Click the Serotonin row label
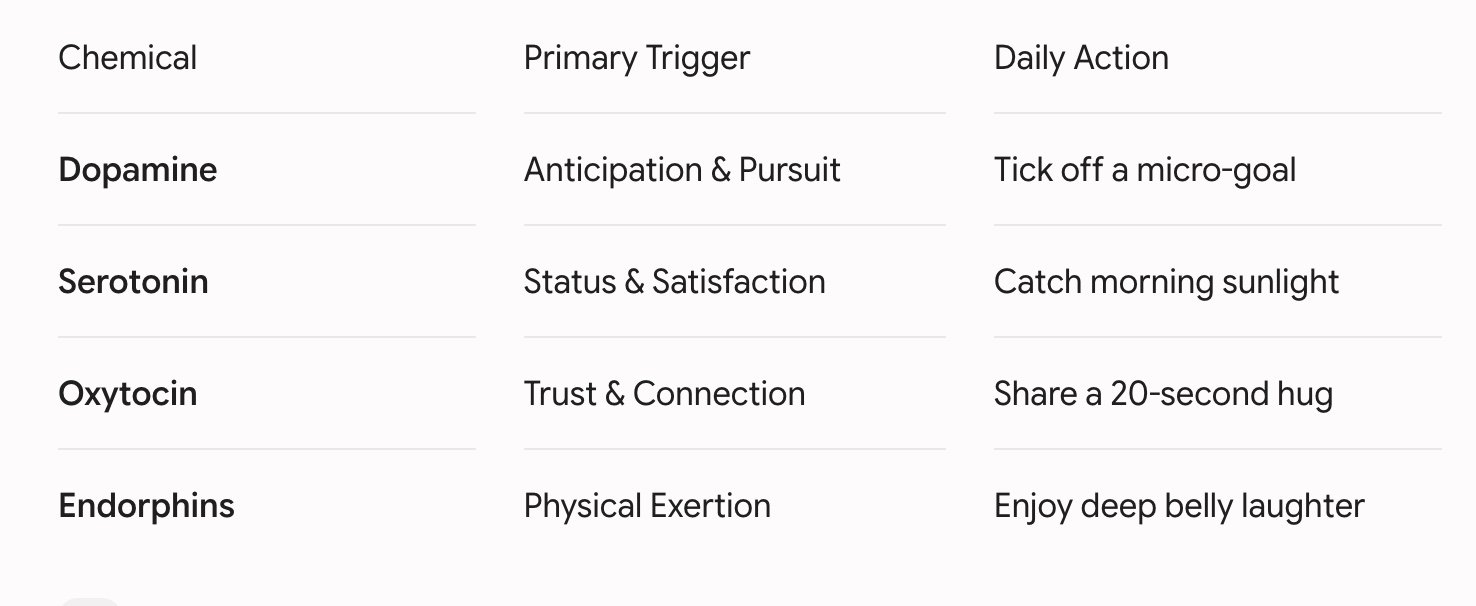 coord(134,282)
